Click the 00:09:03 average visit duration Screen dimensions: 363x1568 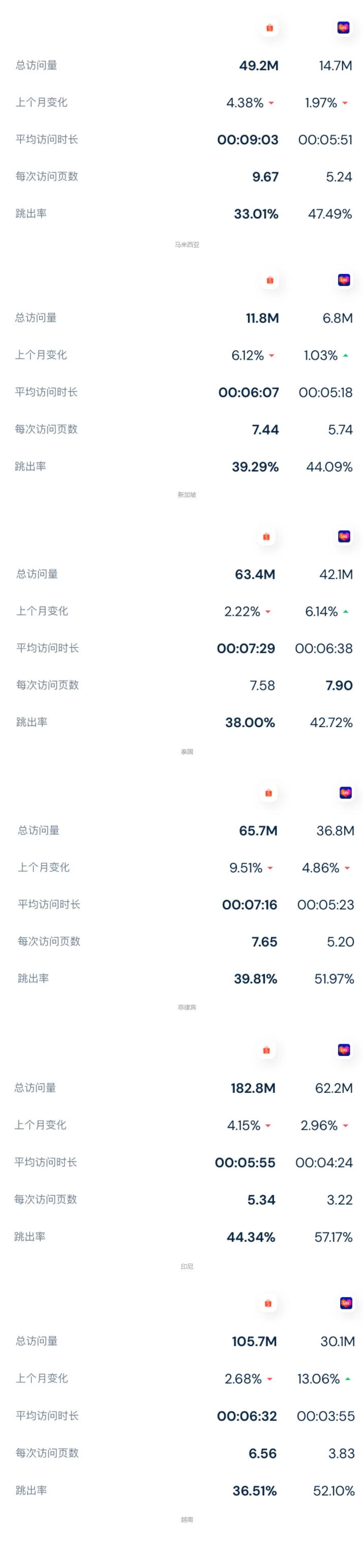pos(248,140)
